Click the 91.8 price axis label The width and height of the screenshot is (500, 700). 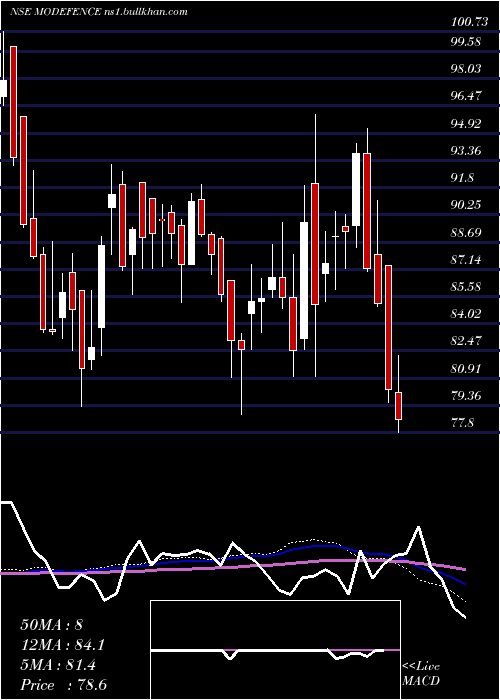coord(464,178)
